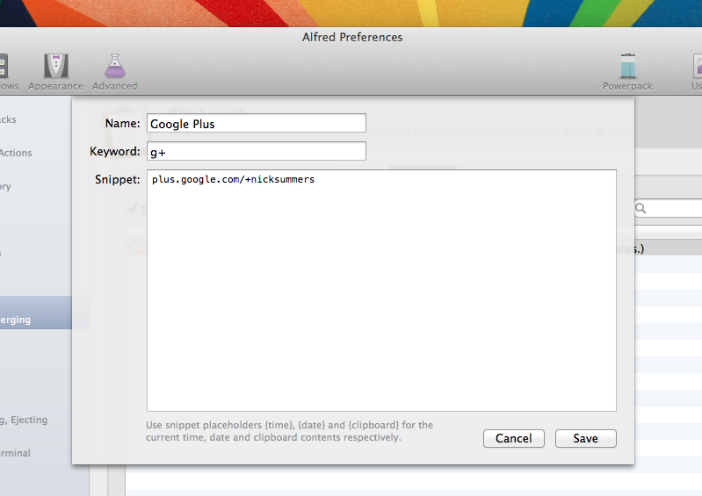Screen dimensions: 702x496
Task: Click the Name field containing Google Plus
Action: point(256,123)
